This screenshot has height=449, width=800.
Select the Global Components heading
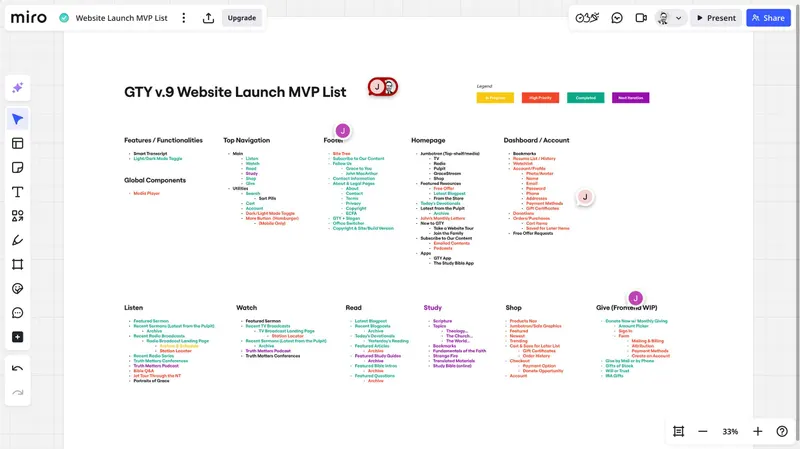click(x=155, y=180)
